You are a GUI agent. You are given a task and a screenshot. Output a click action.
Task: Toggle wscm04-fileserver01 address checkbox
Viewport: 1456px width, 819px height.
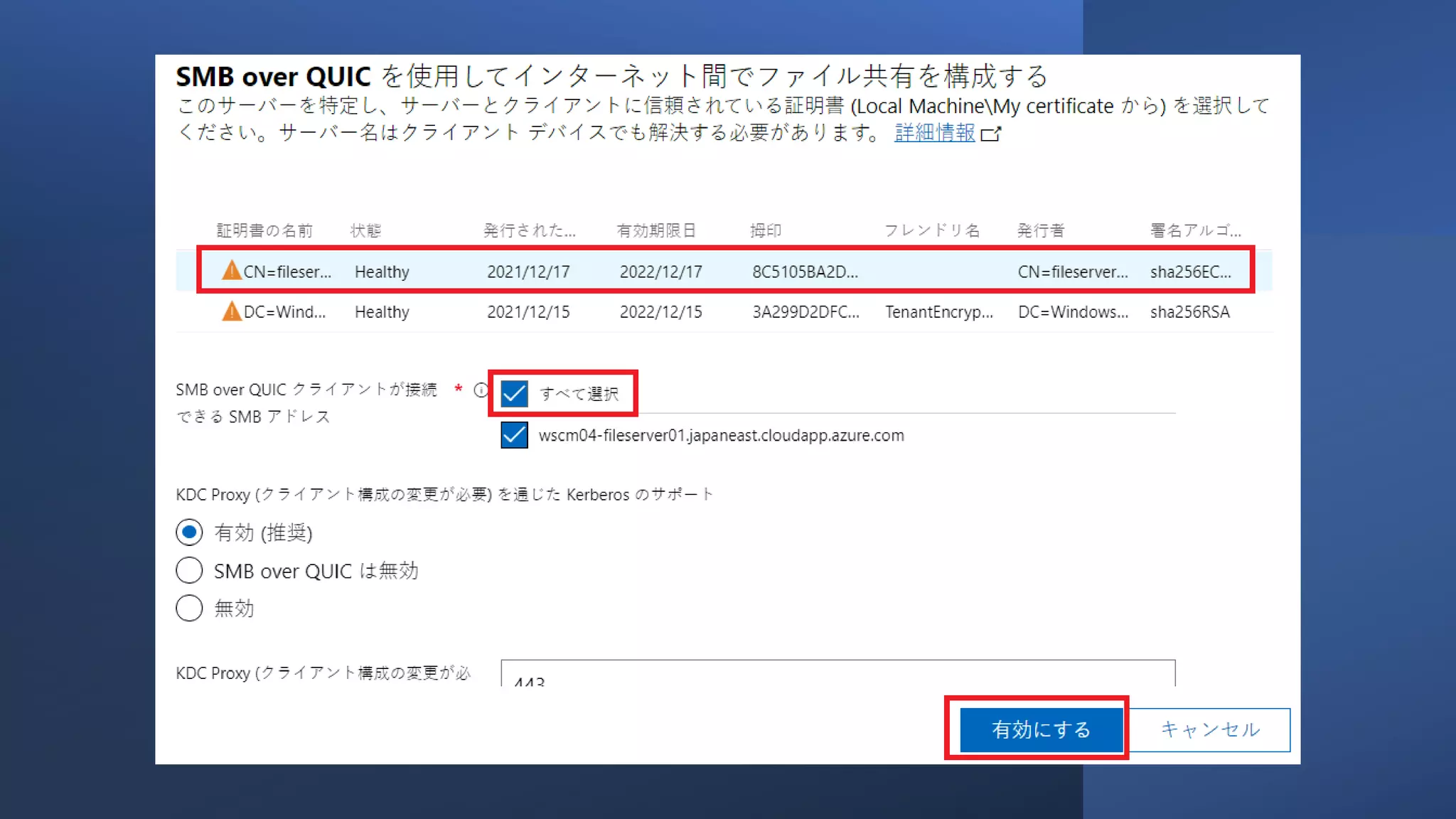click(x=514, y=435)
